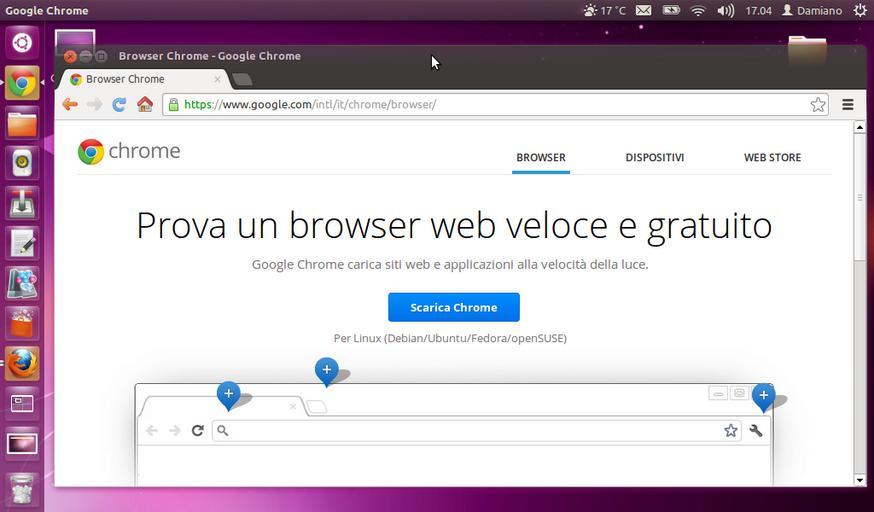Click the plus marker above the illustrated window

tap(327, 370)
